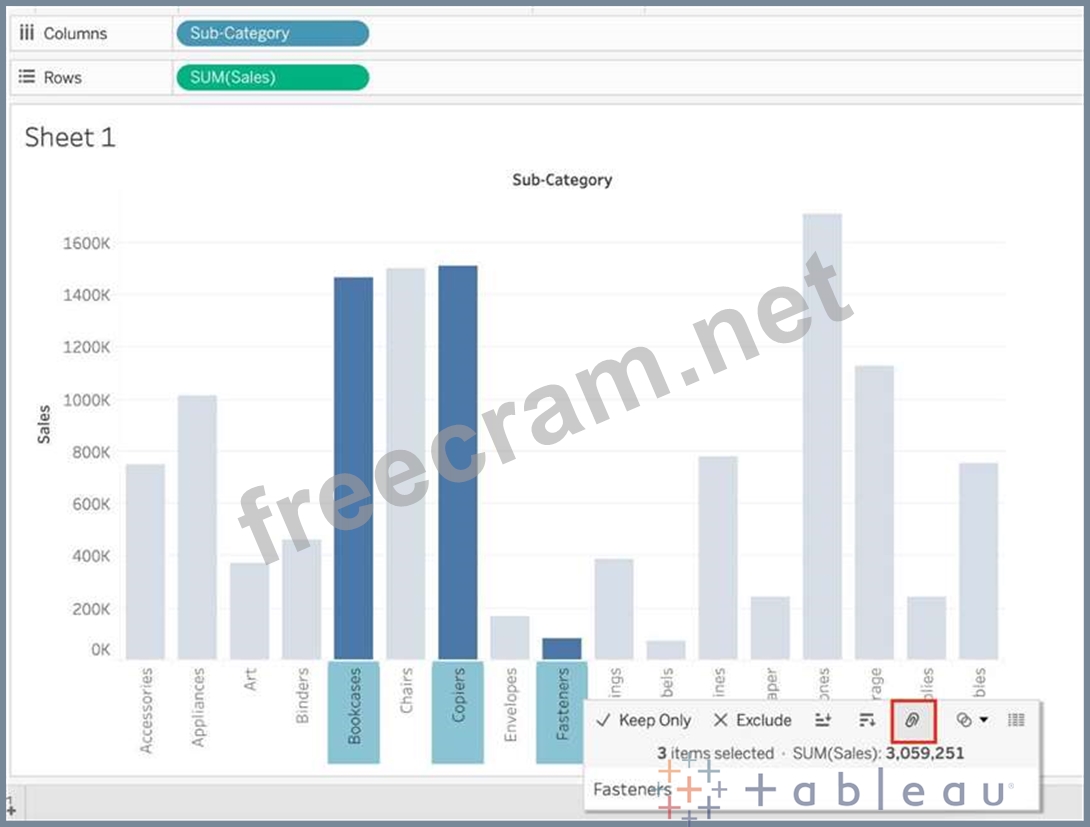Click the View Data grid icon
1090x827 pixels.
[x=1016, y=720]
